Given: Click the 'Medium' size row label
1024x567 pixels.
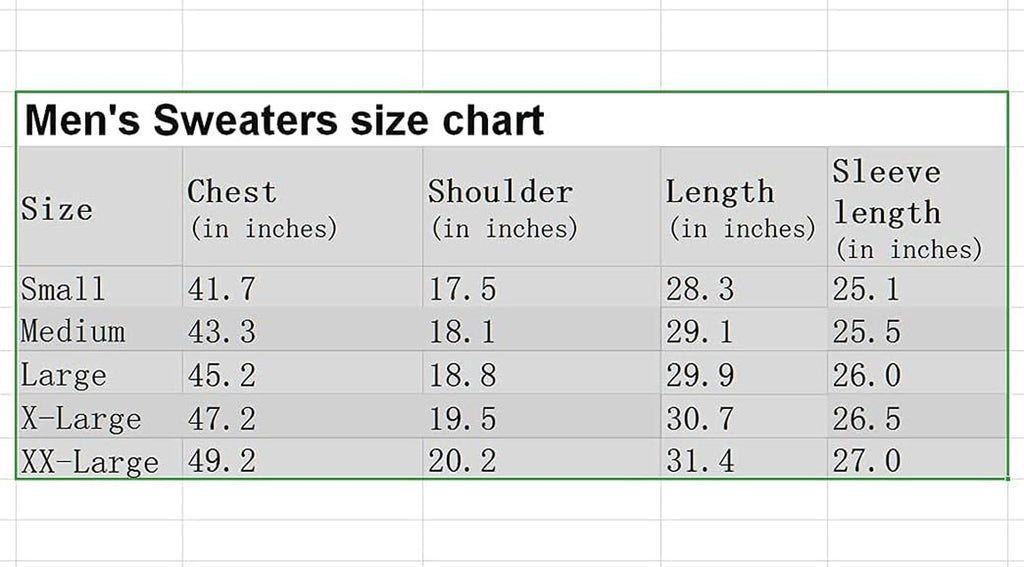Looking at the screenshot, I should [73, 331].
